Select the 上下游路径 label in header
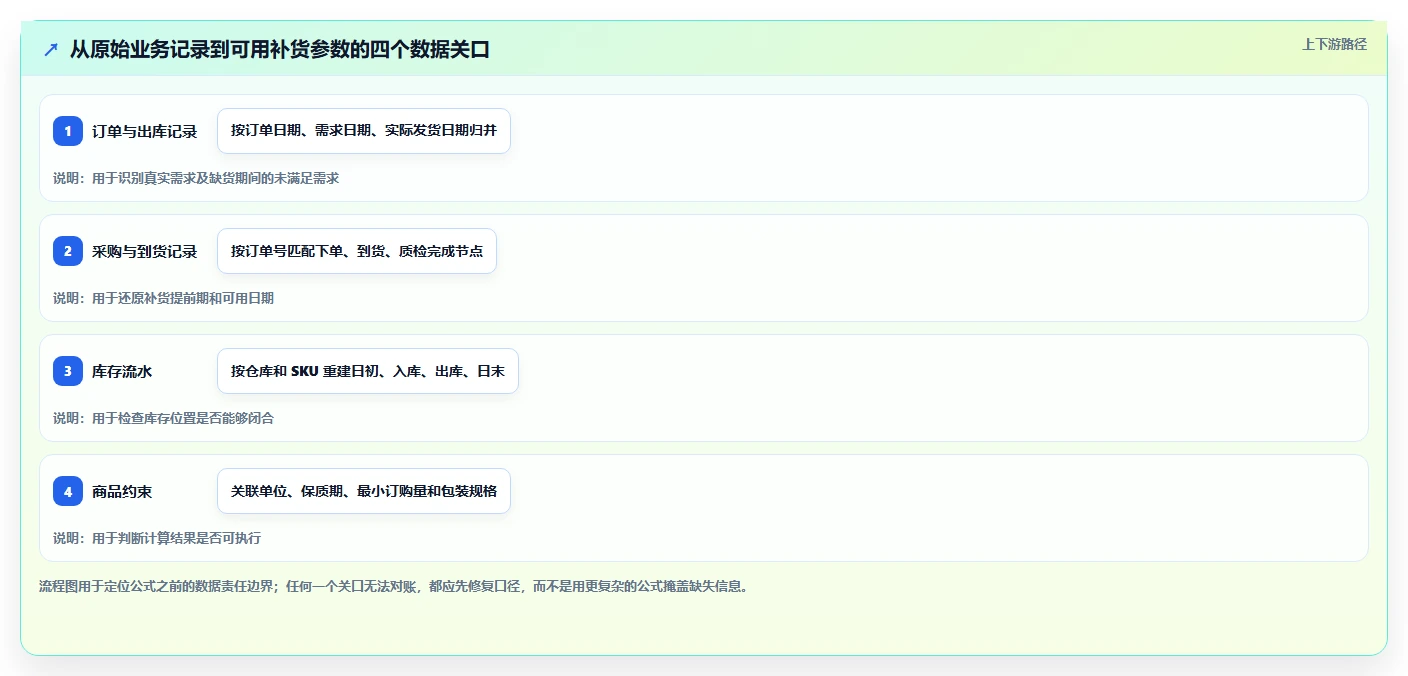This screenshot has height=676, width=1408. [1334, 44]
